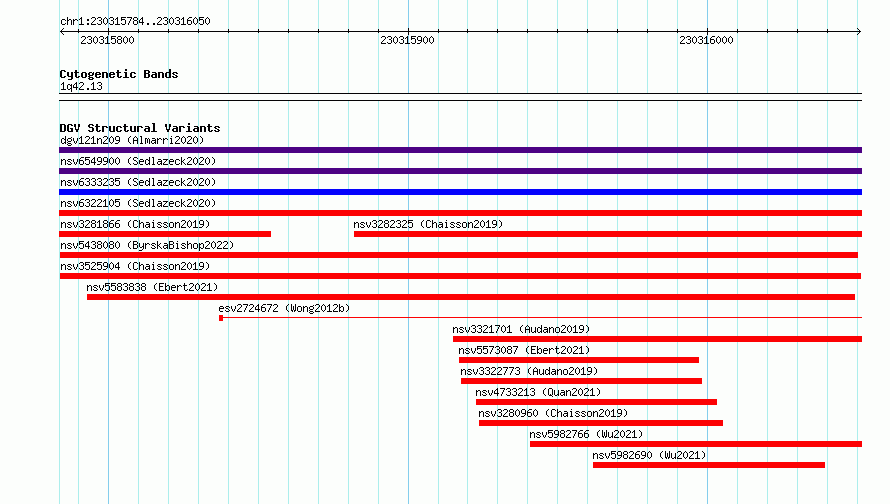Click the red bar under nsv5982690
890x504 pixels.
[x=709, y=465]
